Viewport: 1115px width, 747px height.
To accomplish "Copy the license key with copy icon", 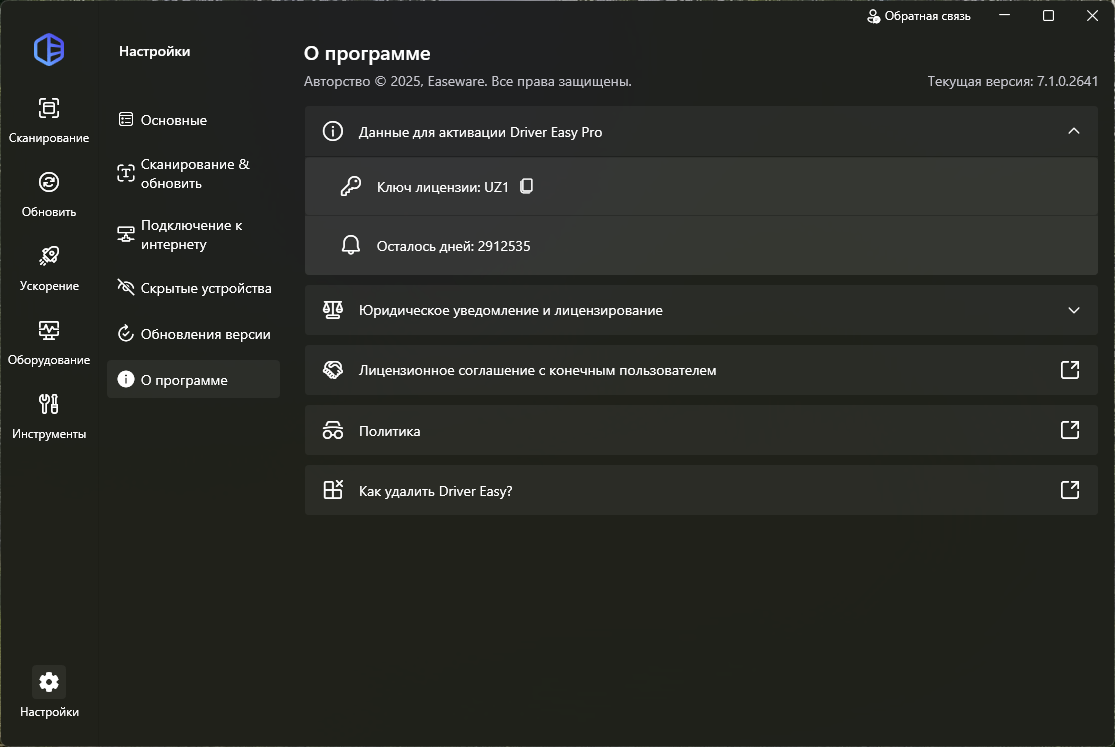I will (527, 186).
